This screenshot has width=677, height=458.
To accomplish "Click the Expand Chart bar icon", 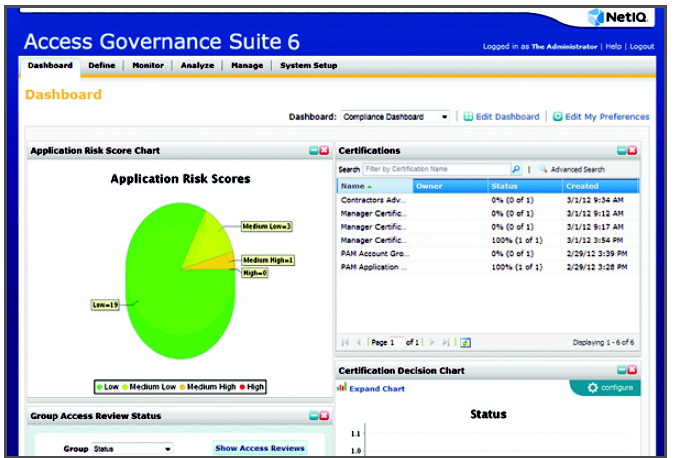I will pyautogui.click(x=342, y=387).
